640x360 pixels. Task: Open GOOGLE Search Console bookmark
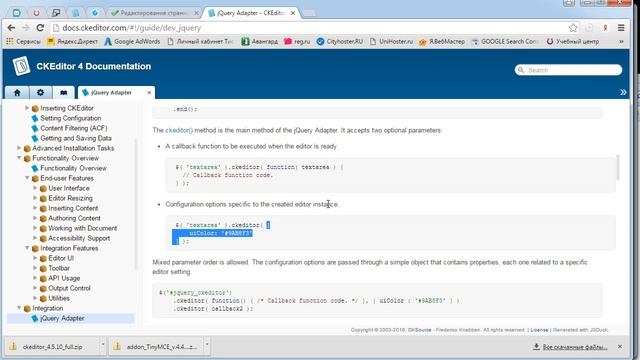[x=504, y=41]
